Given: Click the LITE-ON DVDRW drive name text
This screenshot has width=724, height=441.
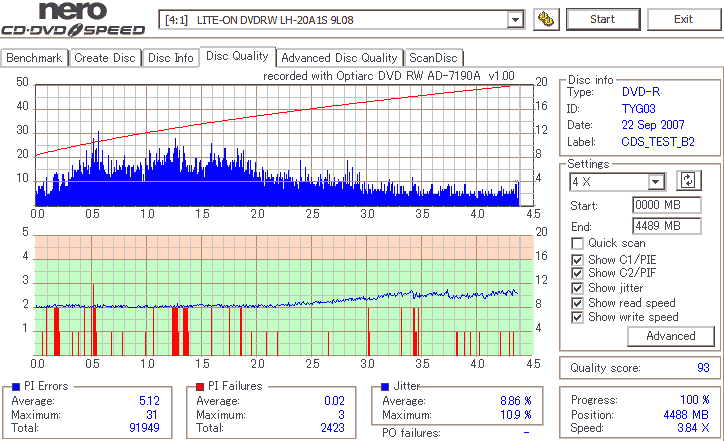Looking at the screenshot, I should pos(275,20).
